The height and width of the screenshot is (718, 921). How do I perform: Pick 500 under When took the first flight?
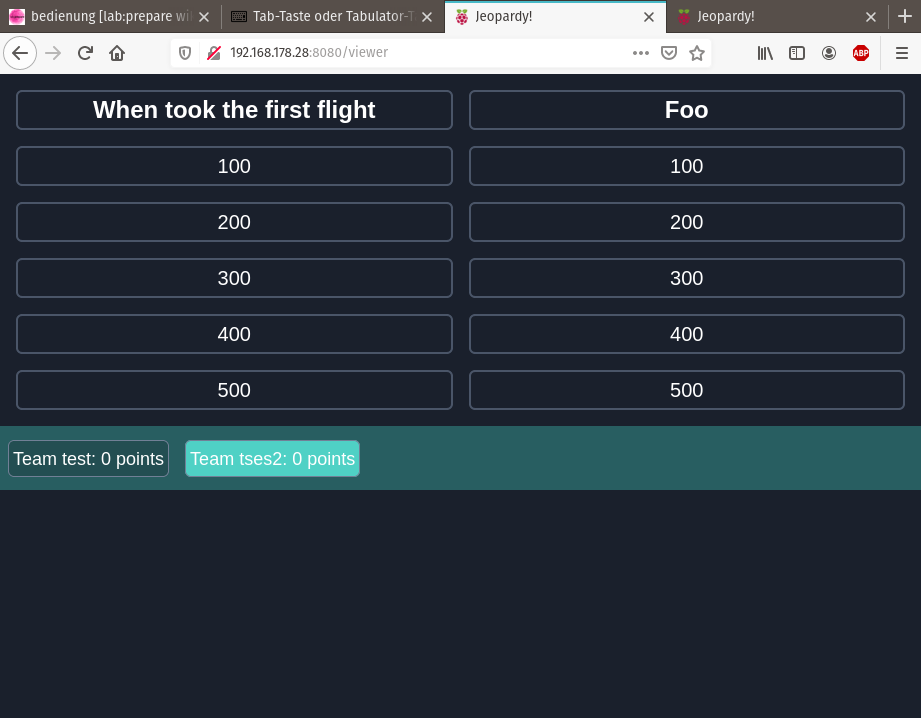(x=234, y=390)
